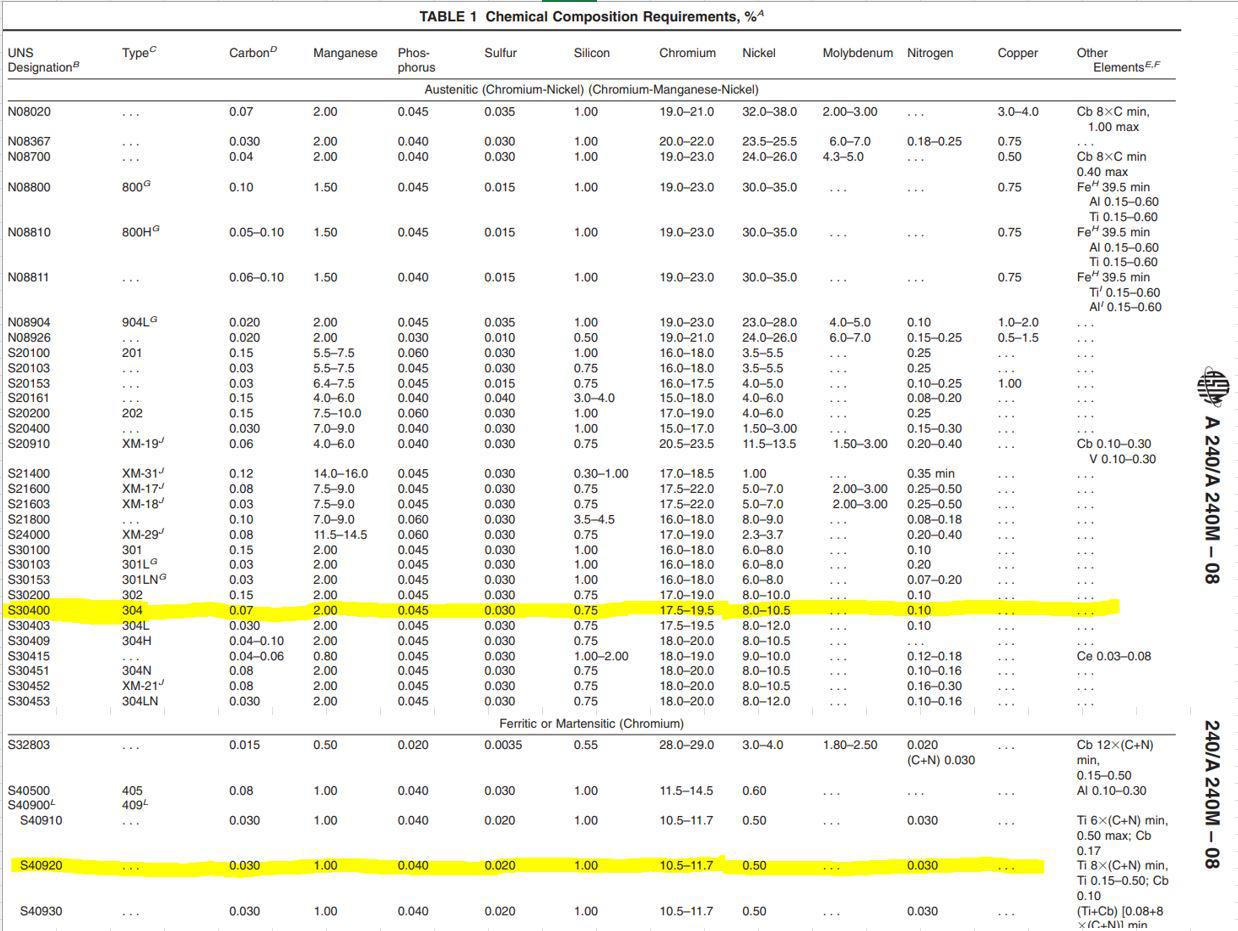Click the Chromium column header
This screenshot has height=931, width=1238.
(x=687, y=53)
